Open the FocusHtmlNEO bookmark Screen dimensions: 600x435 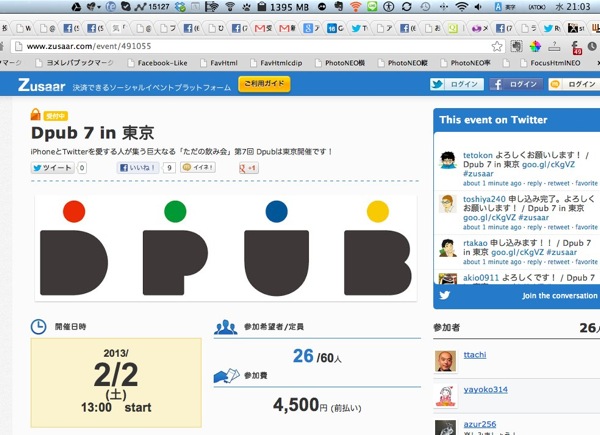(x=550, y=63)
